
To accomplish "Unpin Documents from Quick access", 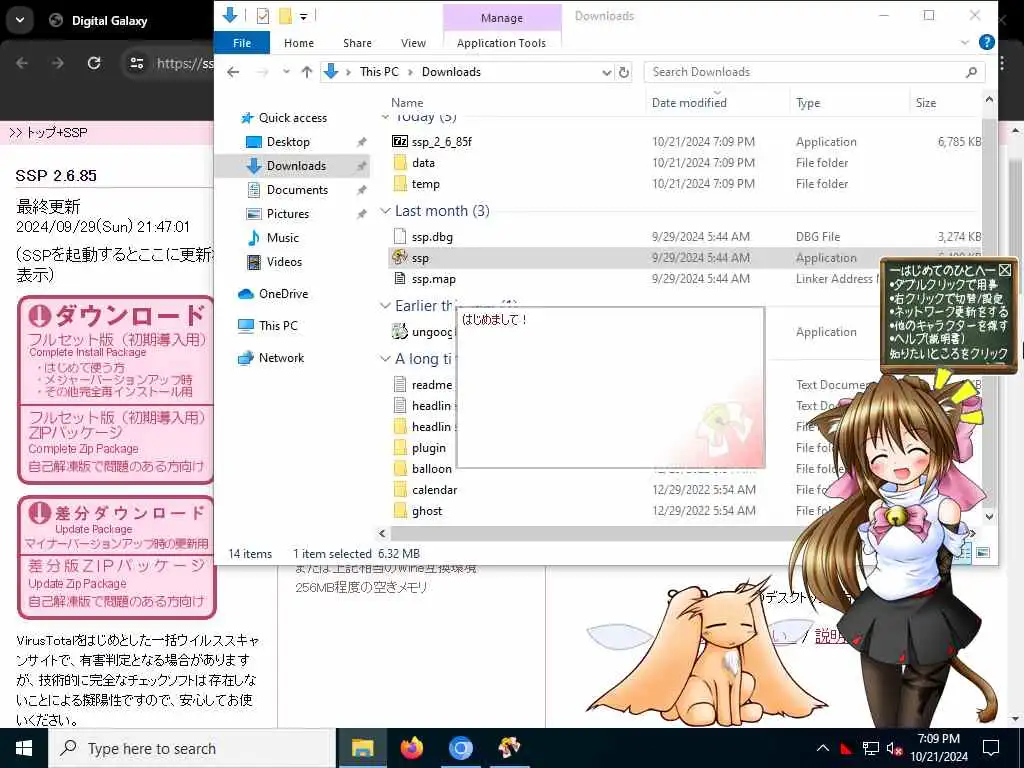I will [x=361, y=190].
